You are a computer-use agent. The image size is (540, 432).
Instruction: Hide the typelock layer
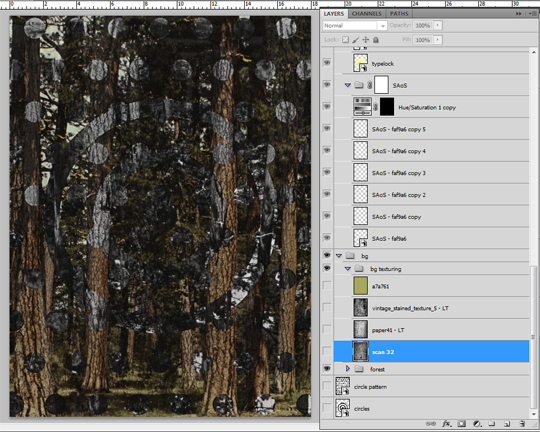(327, 63)
